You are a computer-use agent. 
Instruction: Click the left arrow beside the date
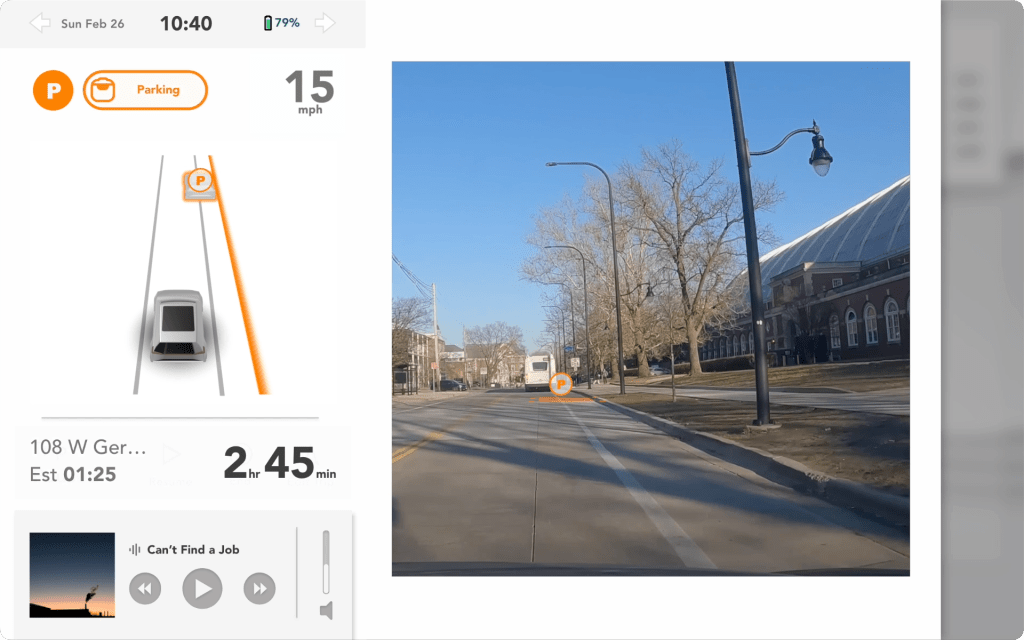(40, 24)
